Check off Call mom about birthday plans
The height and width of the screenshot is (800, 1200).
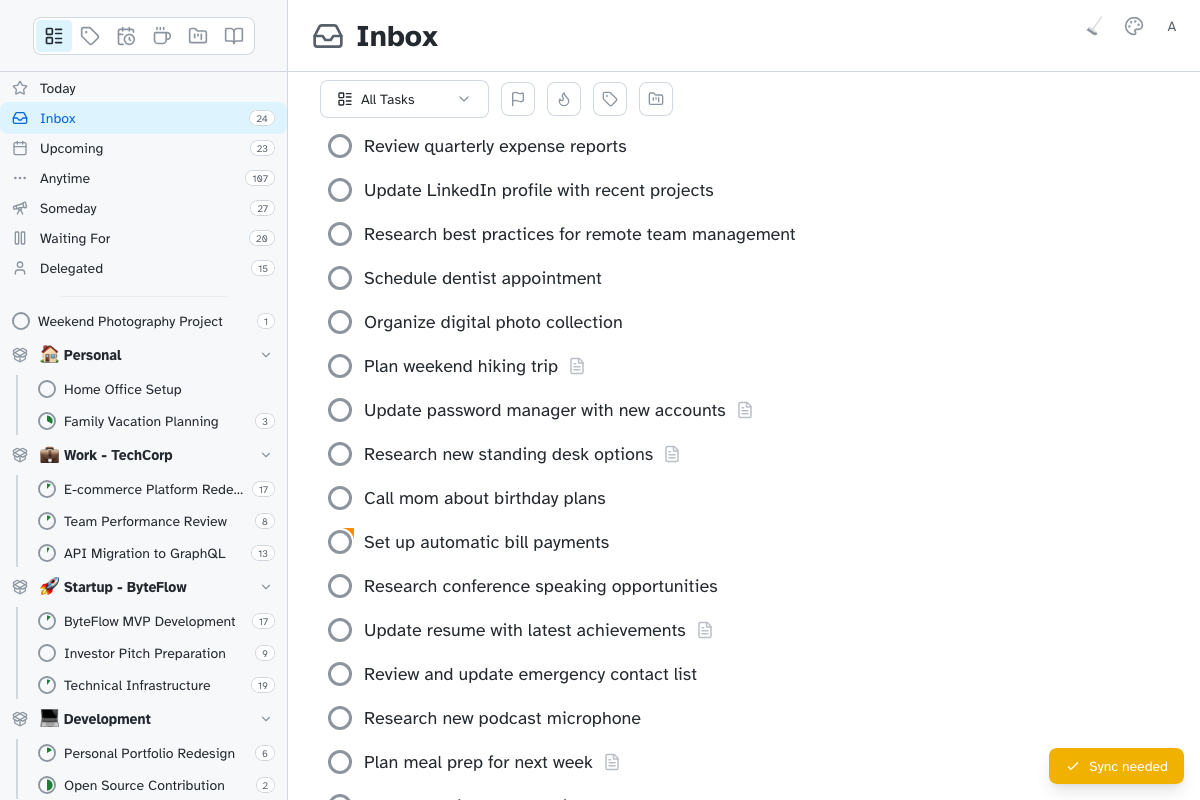(x=340, y=498)
